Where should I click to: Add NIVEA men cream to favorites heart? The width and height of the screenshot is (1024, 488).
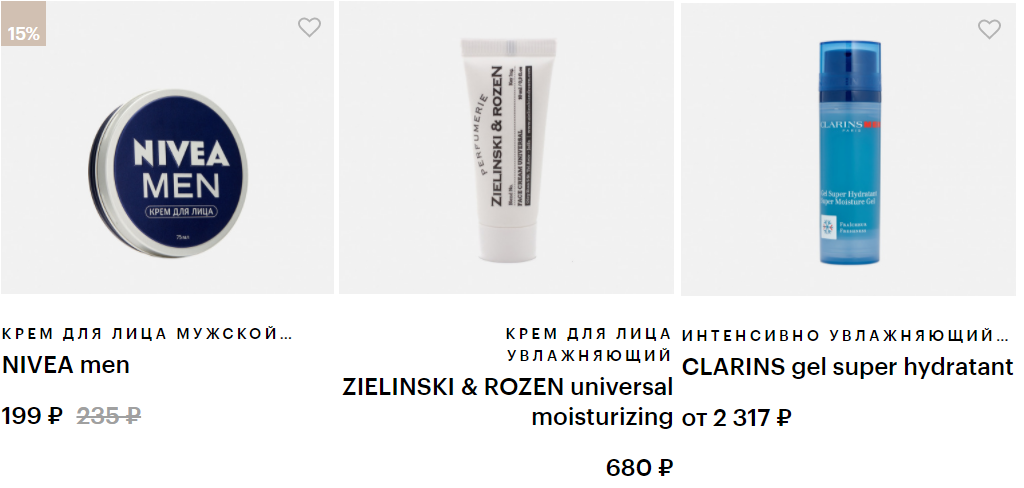pos(309,27)
